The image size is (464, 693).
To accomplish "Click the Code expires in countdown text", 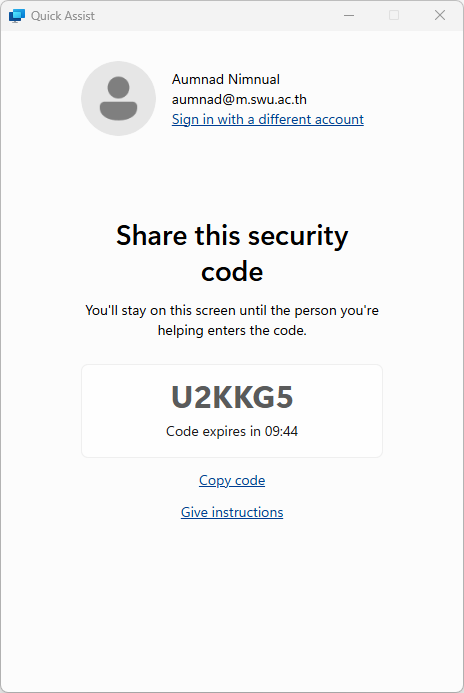I will [232, 431].
